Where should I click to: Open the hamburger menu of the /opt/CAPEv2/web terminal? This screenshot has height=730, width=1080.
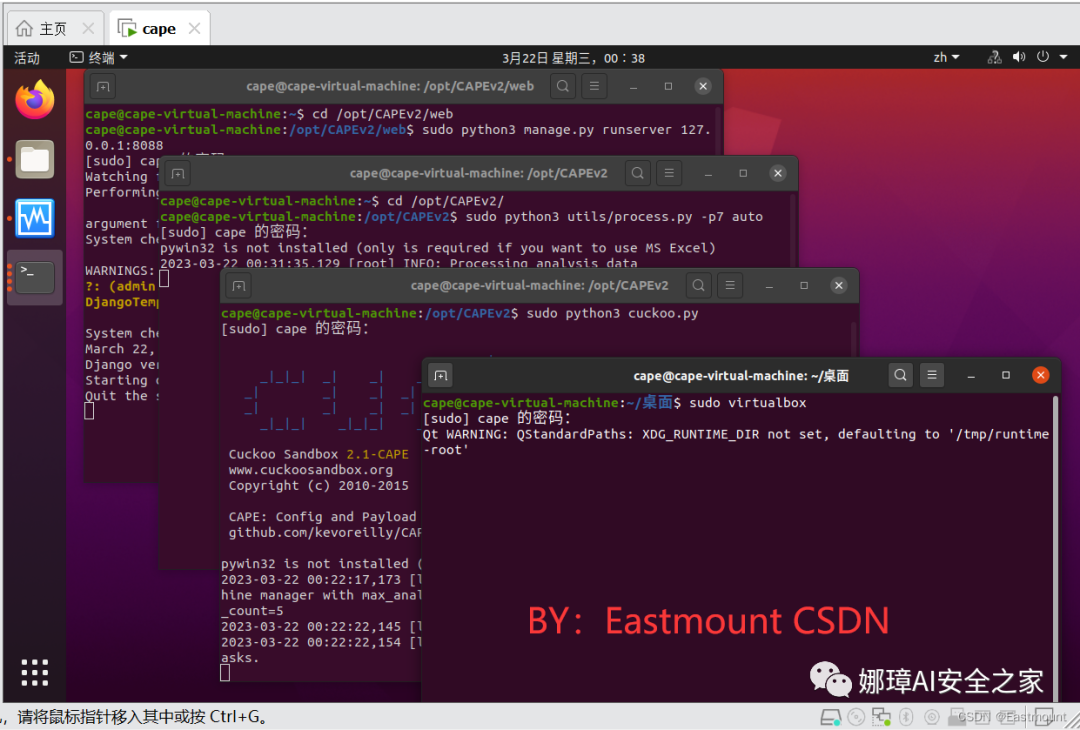594,86
